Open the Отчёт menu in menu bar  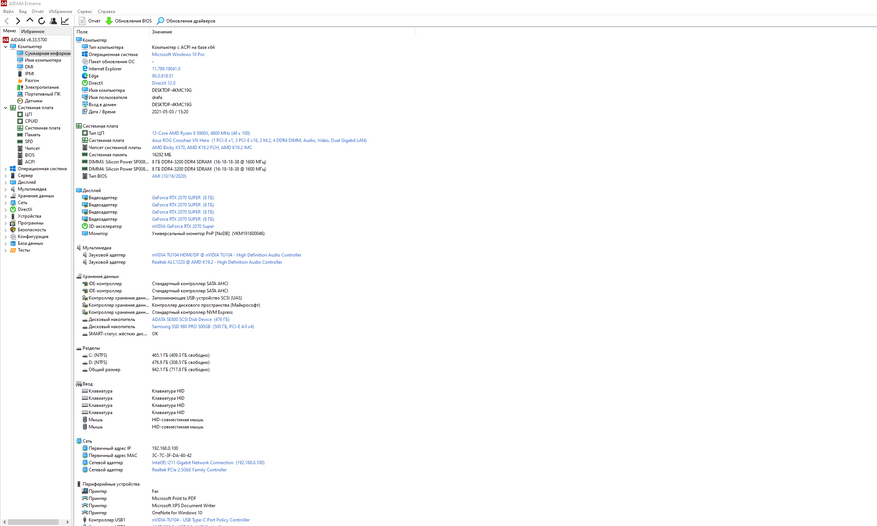tap(37, 11)
